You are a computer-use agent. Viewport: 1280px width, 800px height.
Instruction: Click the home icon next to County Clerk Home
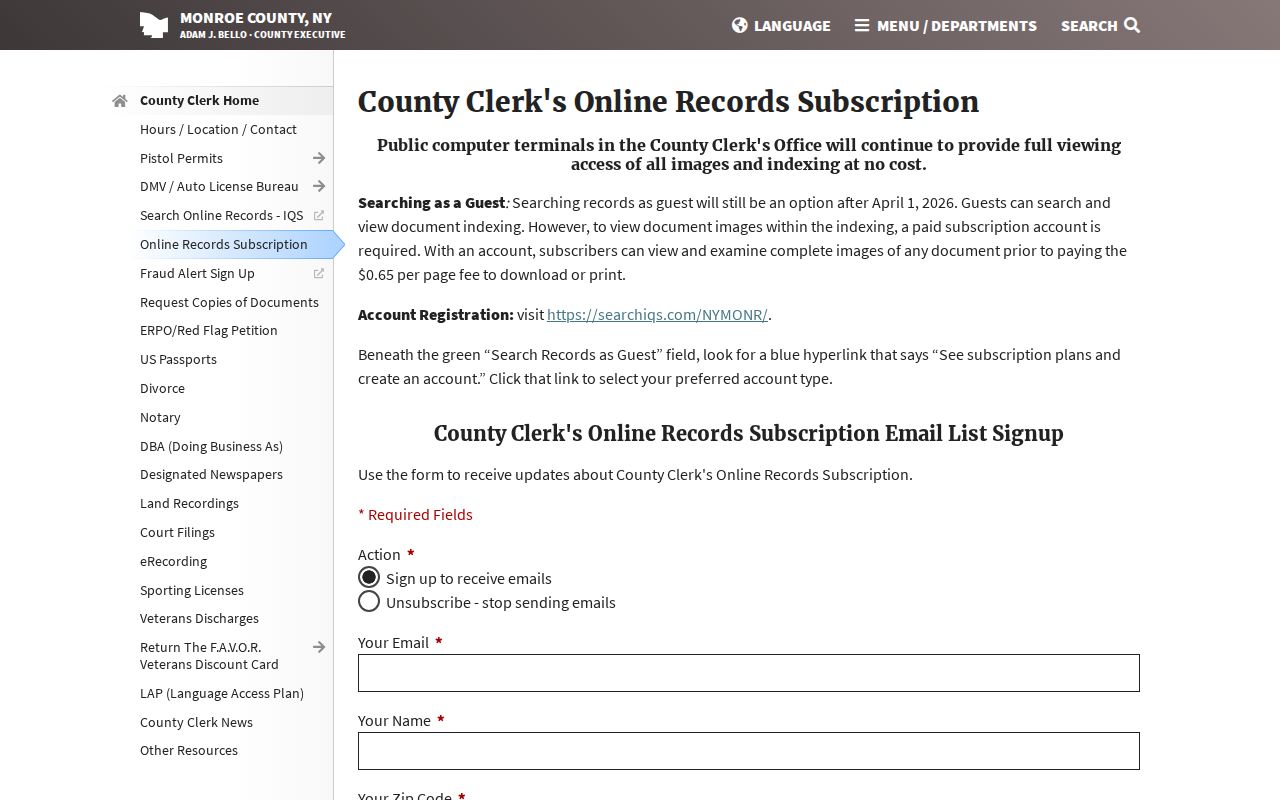click(120, 100)
